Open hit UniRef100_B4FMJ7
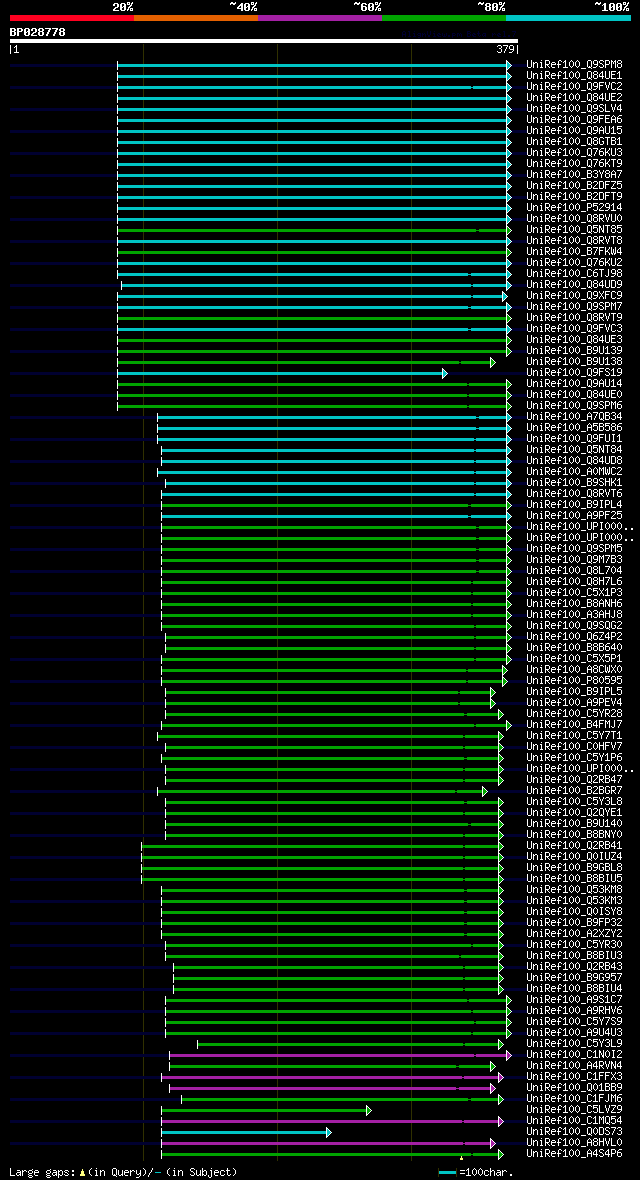This screenshot has width=640, height=1180. [x=574, y=725]
